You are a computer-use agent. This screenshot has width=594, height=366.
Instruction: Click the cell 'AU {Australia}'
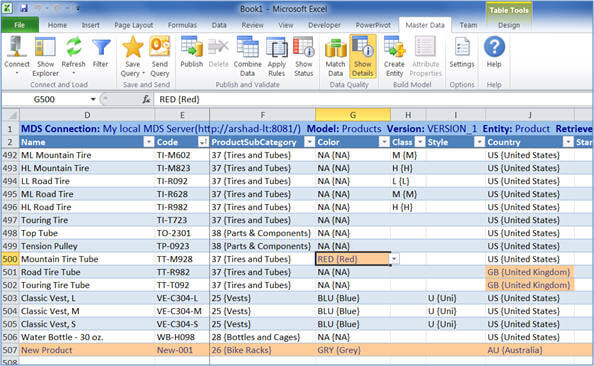click(530, 350)
